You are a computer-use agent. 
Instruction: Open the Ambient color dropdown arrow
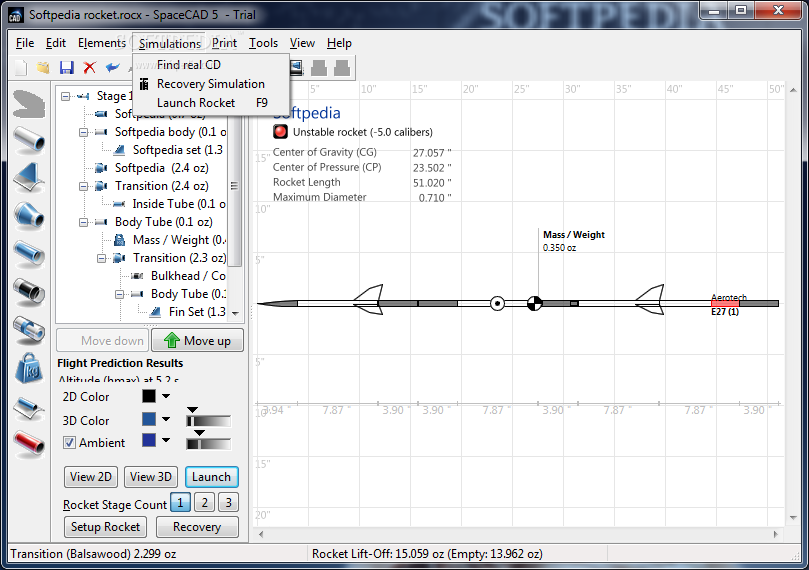[166, 440]
